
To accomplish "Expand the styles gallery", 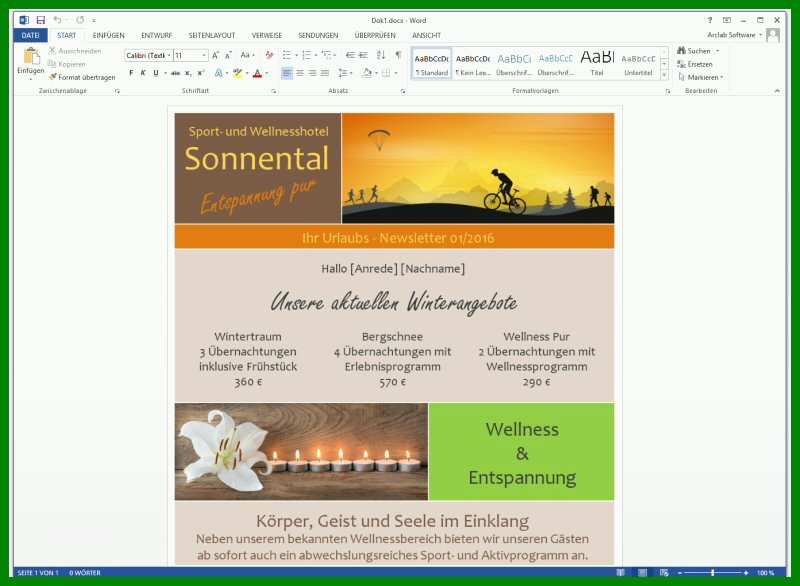I will pos(664,75).
